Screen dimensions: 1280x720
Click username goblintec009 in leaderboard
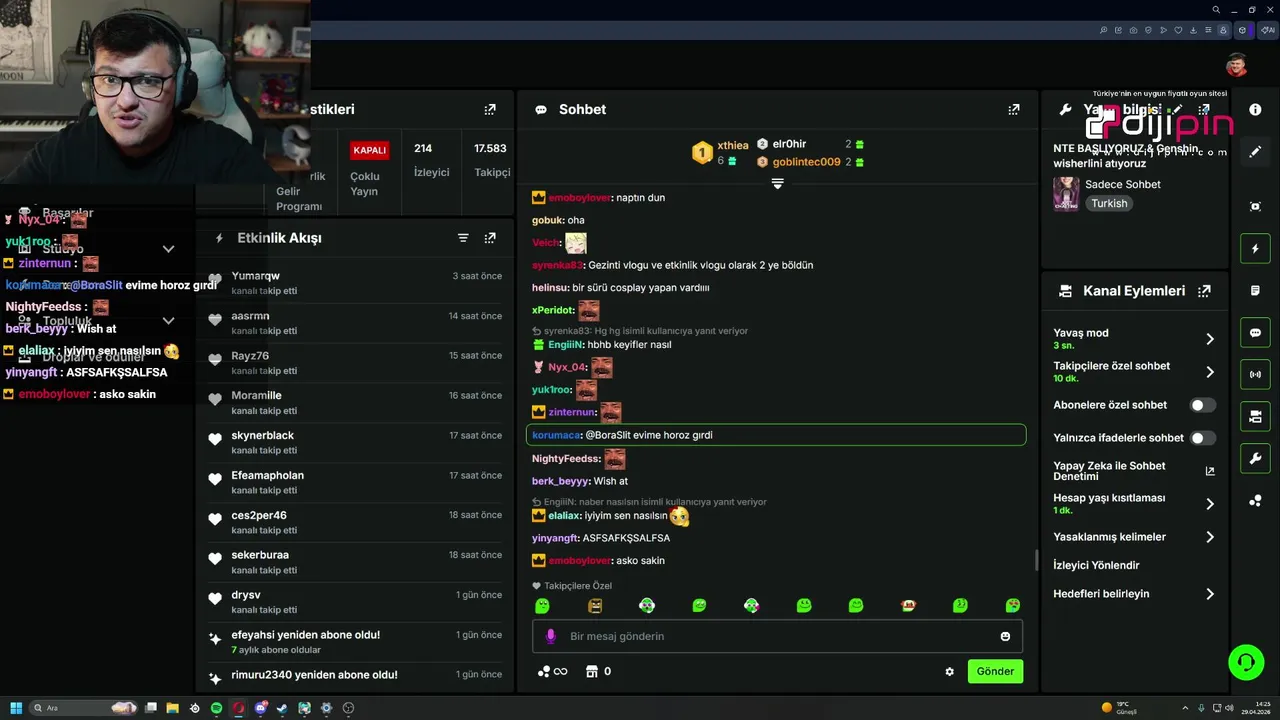click(806, 162)
